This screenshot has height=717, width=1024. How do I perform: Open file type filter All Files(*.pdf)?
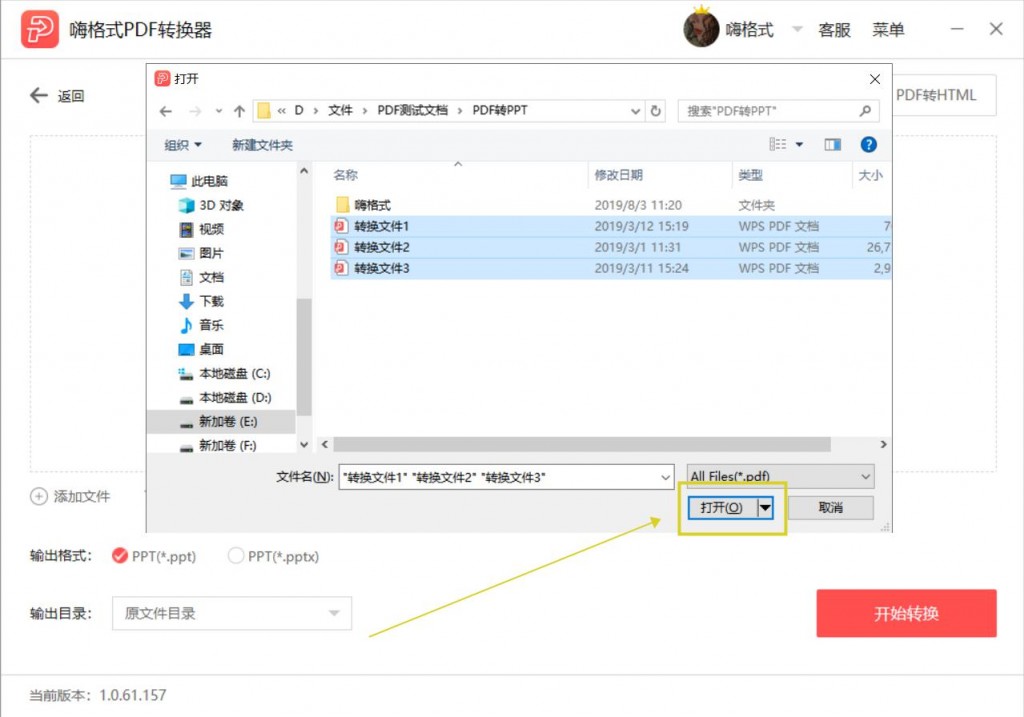coord(780,477)
